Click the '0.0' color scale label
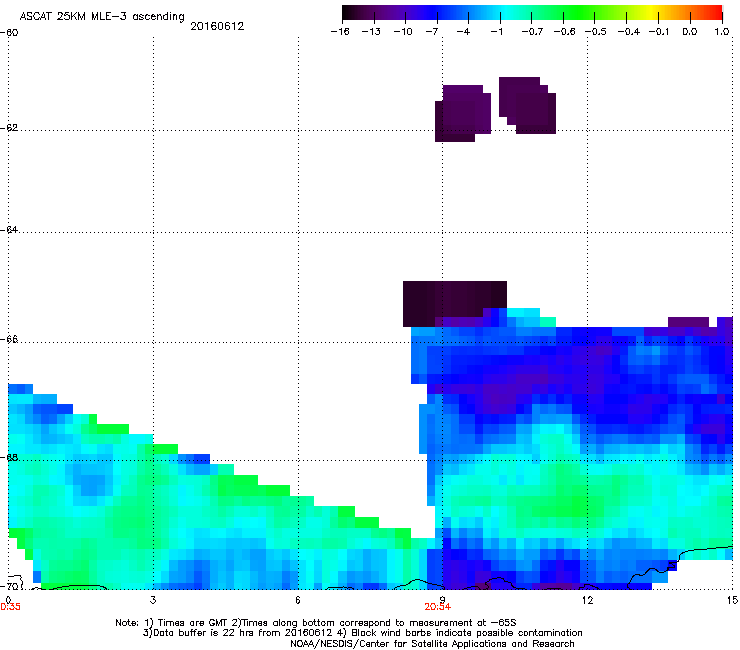 coord(690,32)
